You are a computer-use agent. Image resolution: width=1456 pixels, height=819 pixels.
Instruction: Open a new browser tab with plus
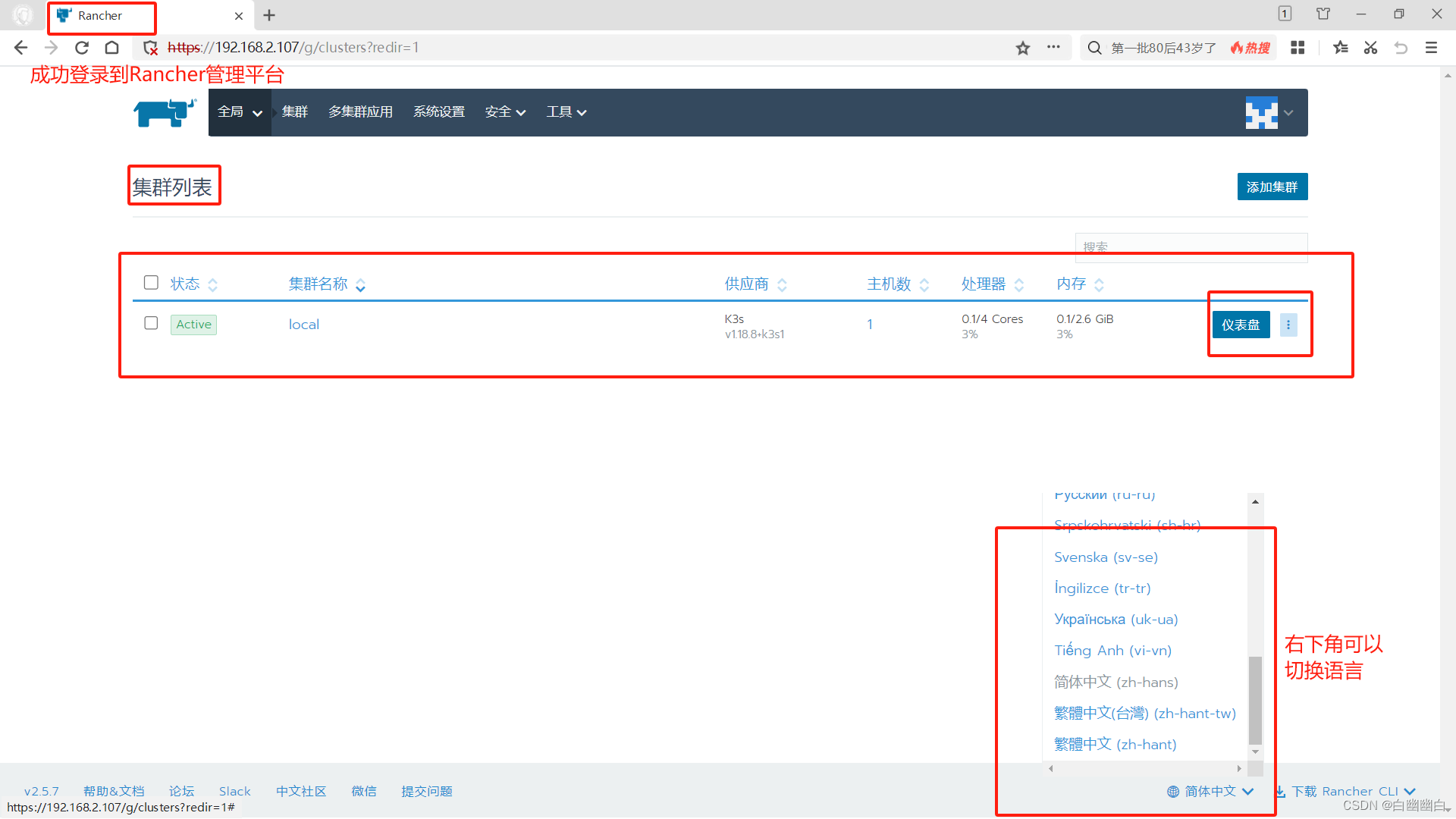click(x=269, y=15)
